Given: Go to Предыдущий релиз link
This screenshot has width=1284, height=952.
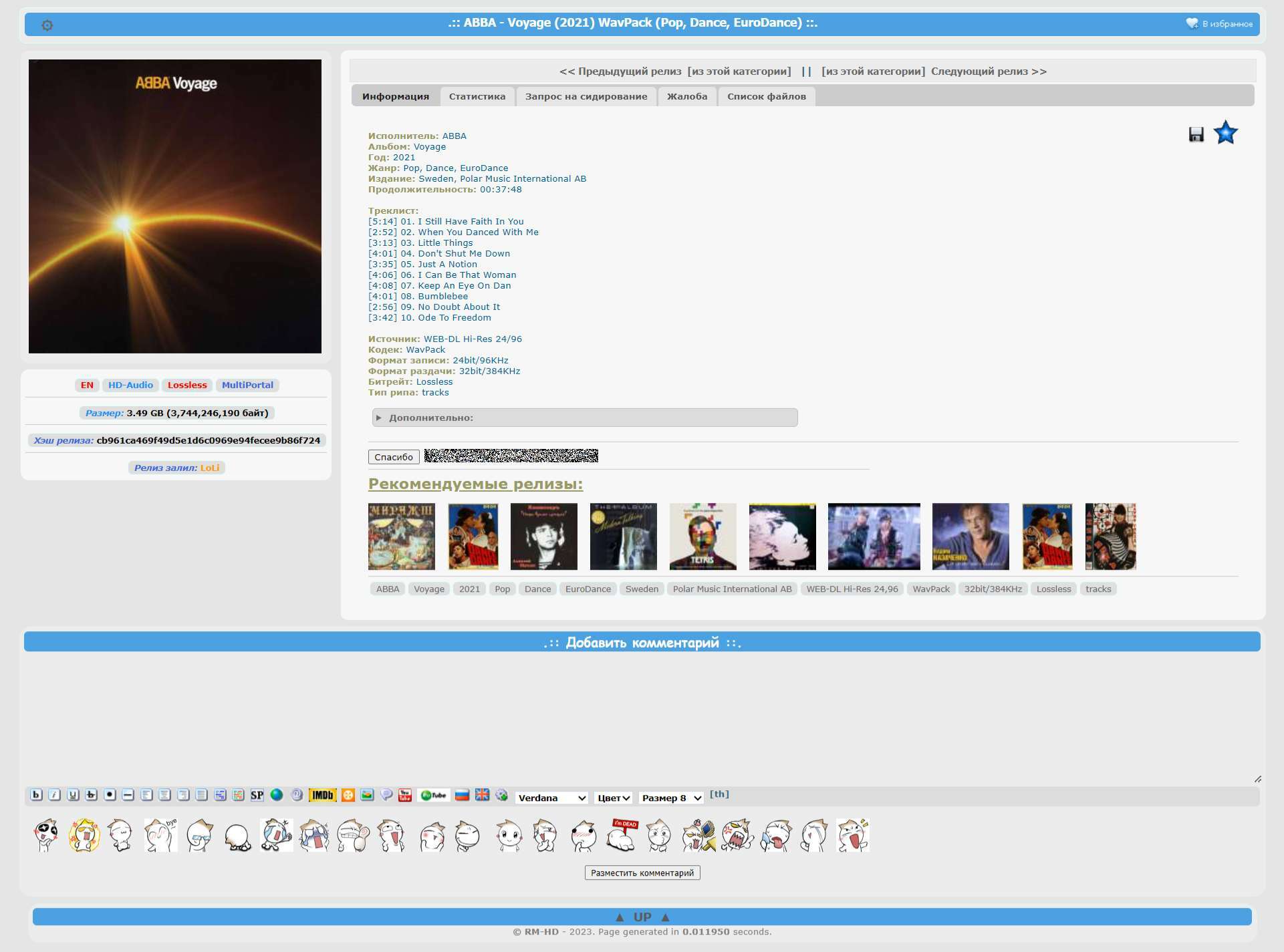Looking at the screenshot, I should click(x=620, y=71).
